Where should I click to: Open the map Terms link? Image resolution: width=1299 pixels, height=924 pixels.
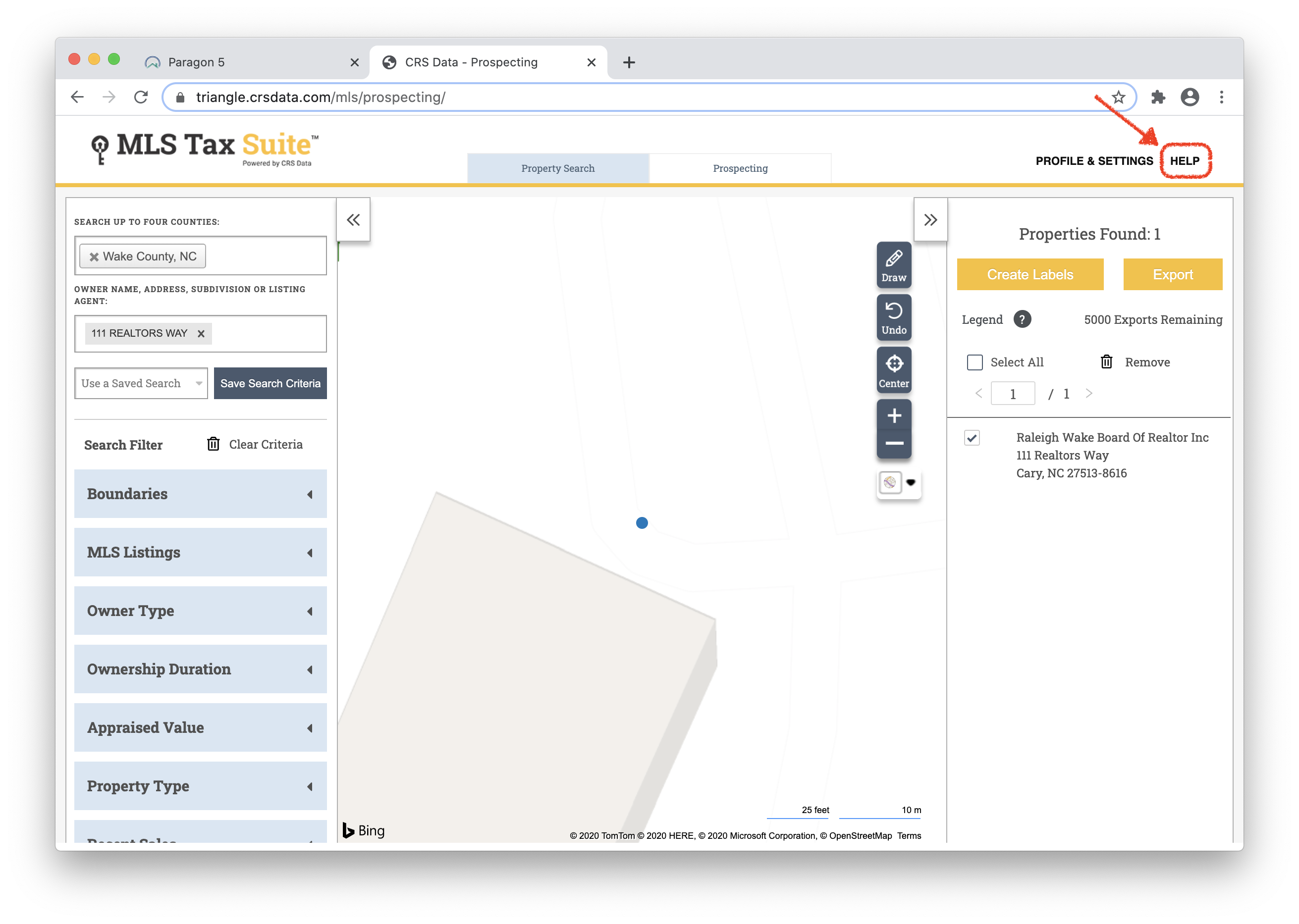[x=909, y=835]
